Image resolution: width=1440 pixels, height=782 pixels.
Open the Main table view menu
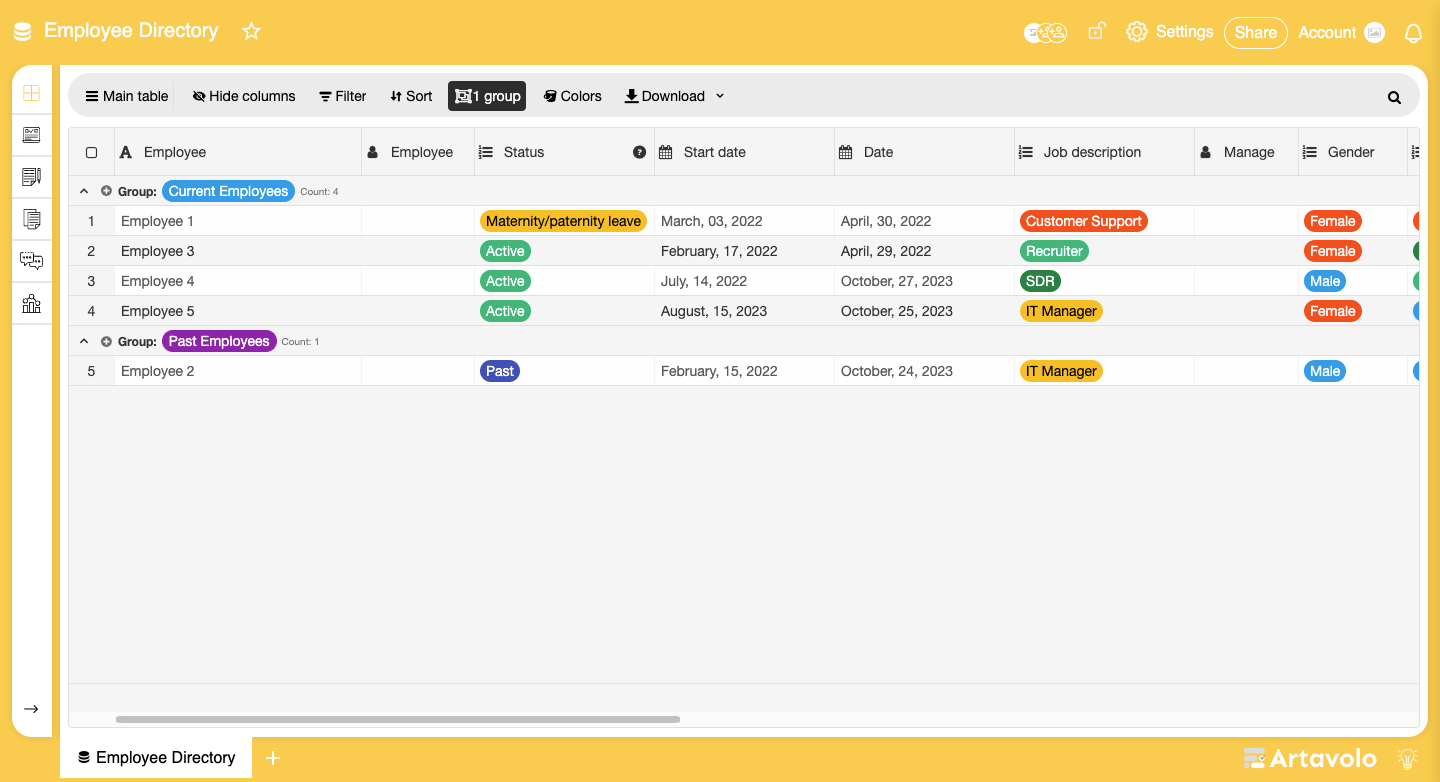point(127,96)
